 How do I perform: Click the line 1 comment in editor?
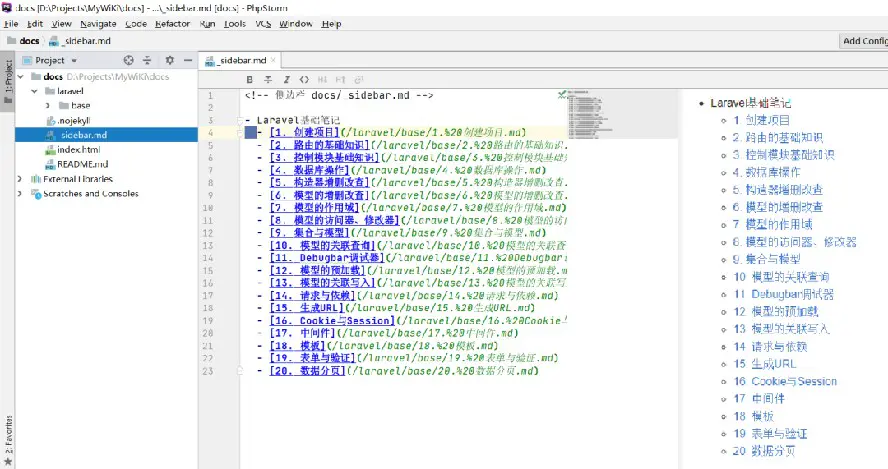(x=339, y=95)
